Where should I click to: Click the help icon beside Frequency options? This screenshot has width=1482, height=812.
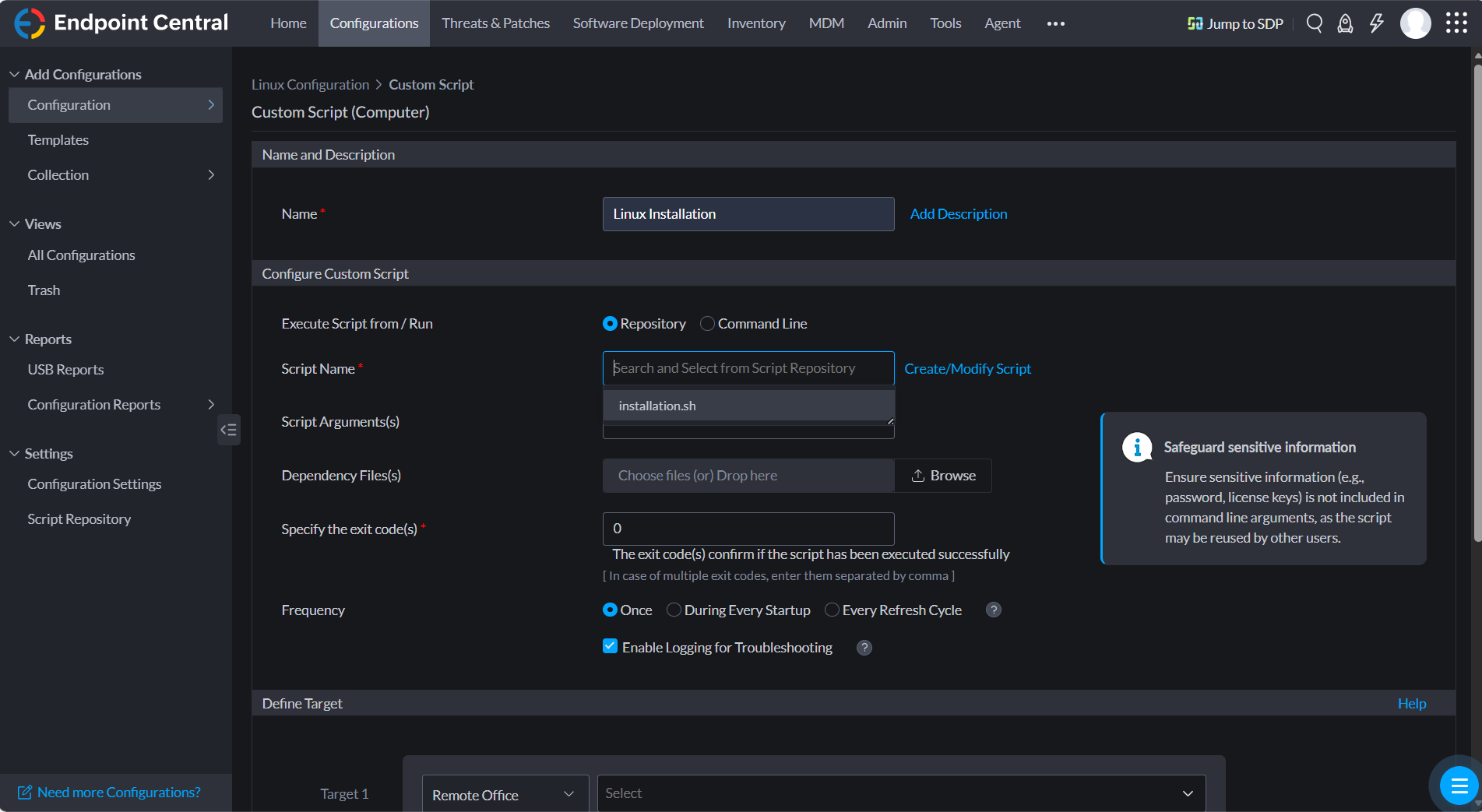(x=993, y=610)
